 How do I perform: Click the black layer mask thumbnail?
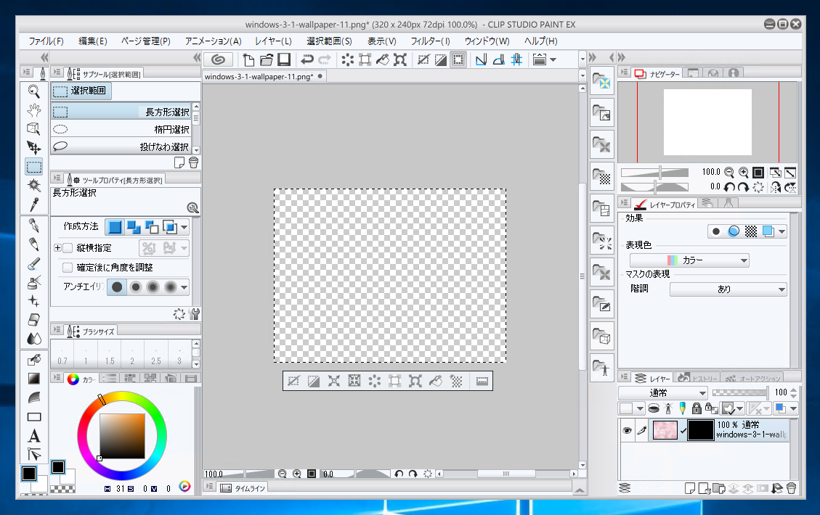tap(701, 430)
